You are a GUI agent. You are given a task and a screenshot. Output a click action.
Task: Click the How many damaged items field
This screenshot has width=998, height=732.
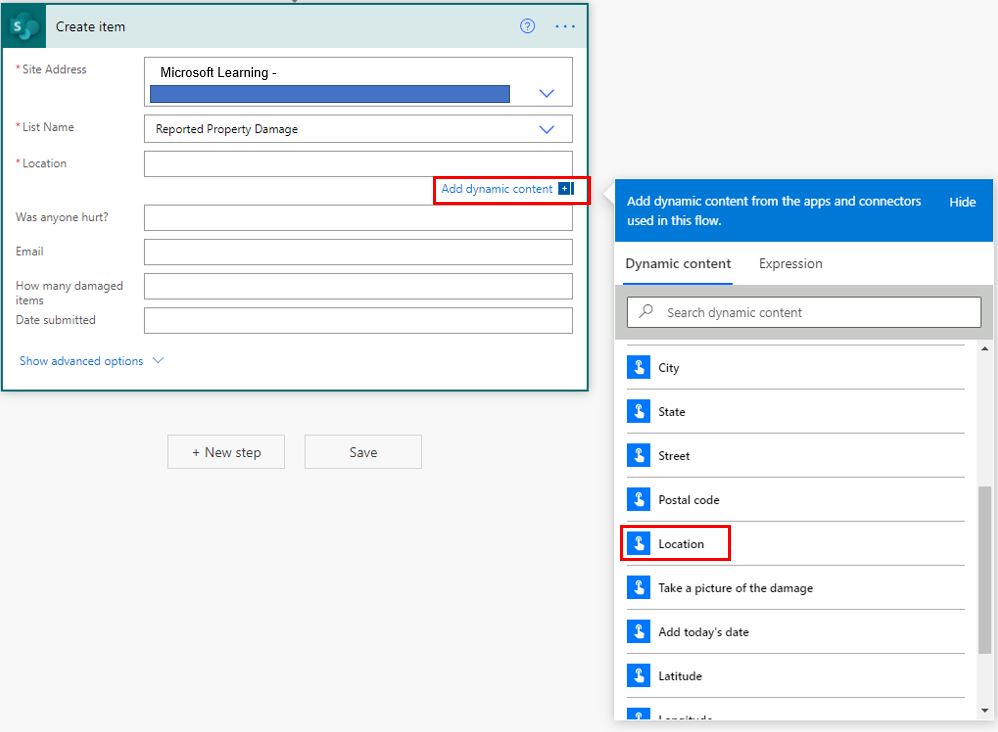click(358, 286)
